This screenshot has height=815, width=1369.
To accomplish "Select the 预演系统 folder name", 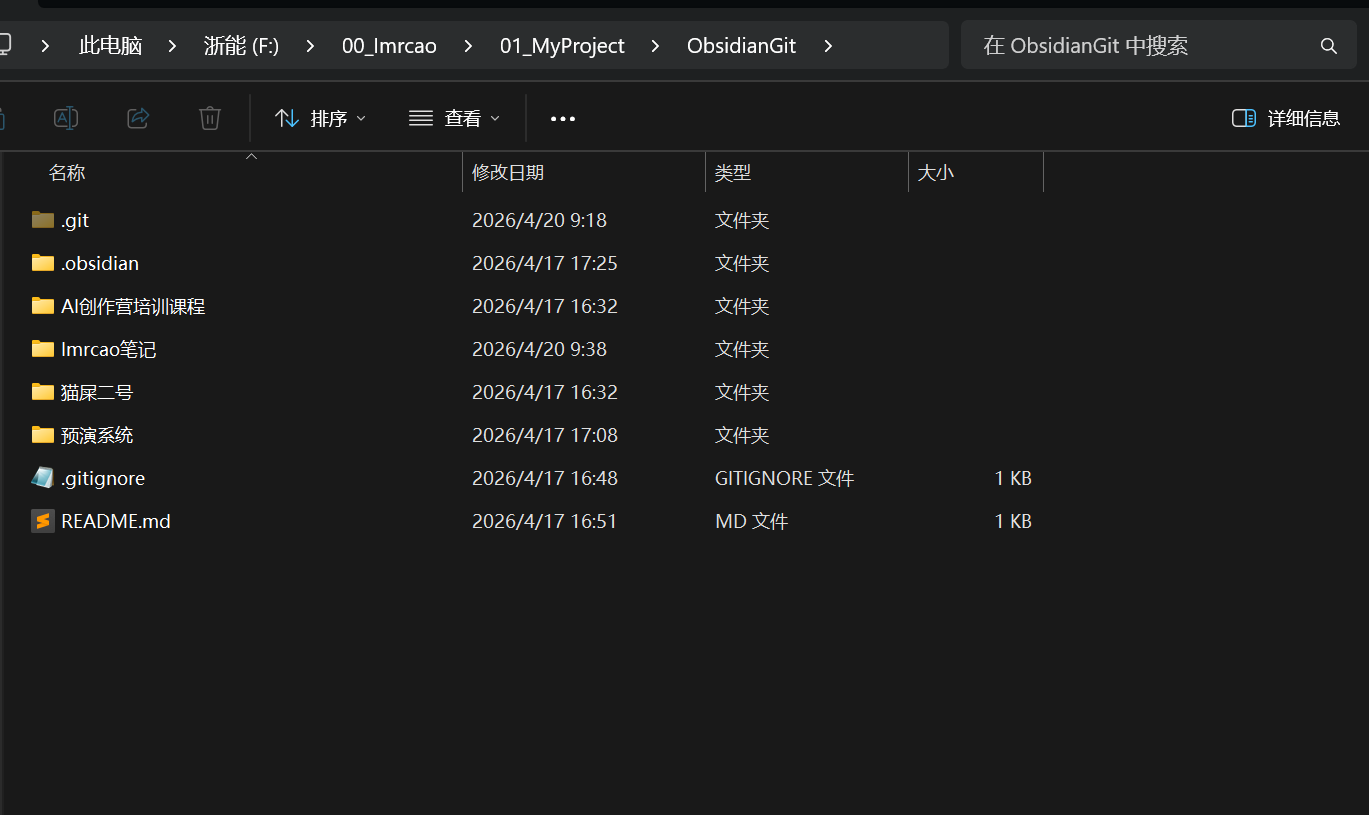I will 97,435.
